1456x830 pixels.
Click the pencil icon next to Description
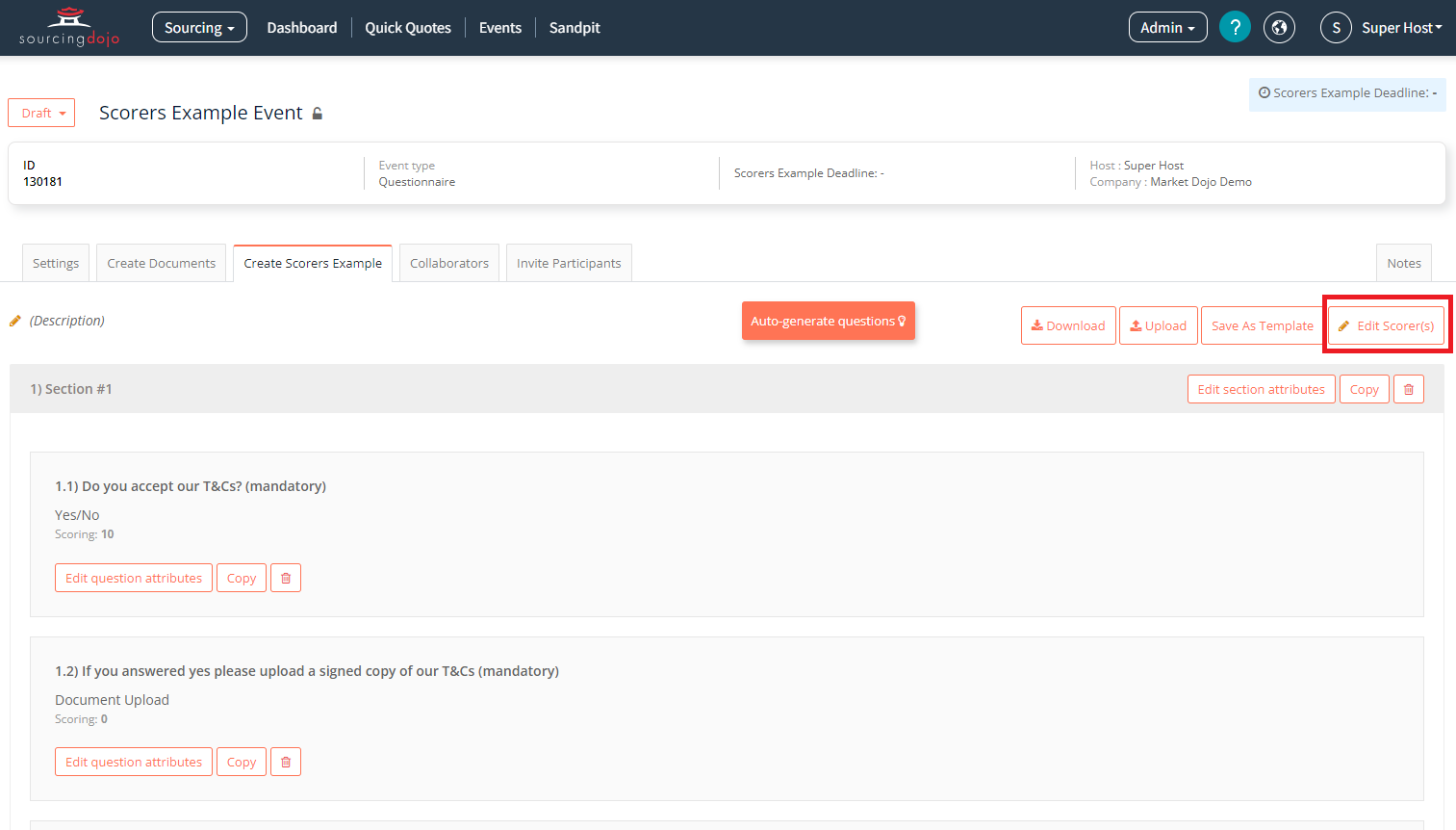[15, 321]
